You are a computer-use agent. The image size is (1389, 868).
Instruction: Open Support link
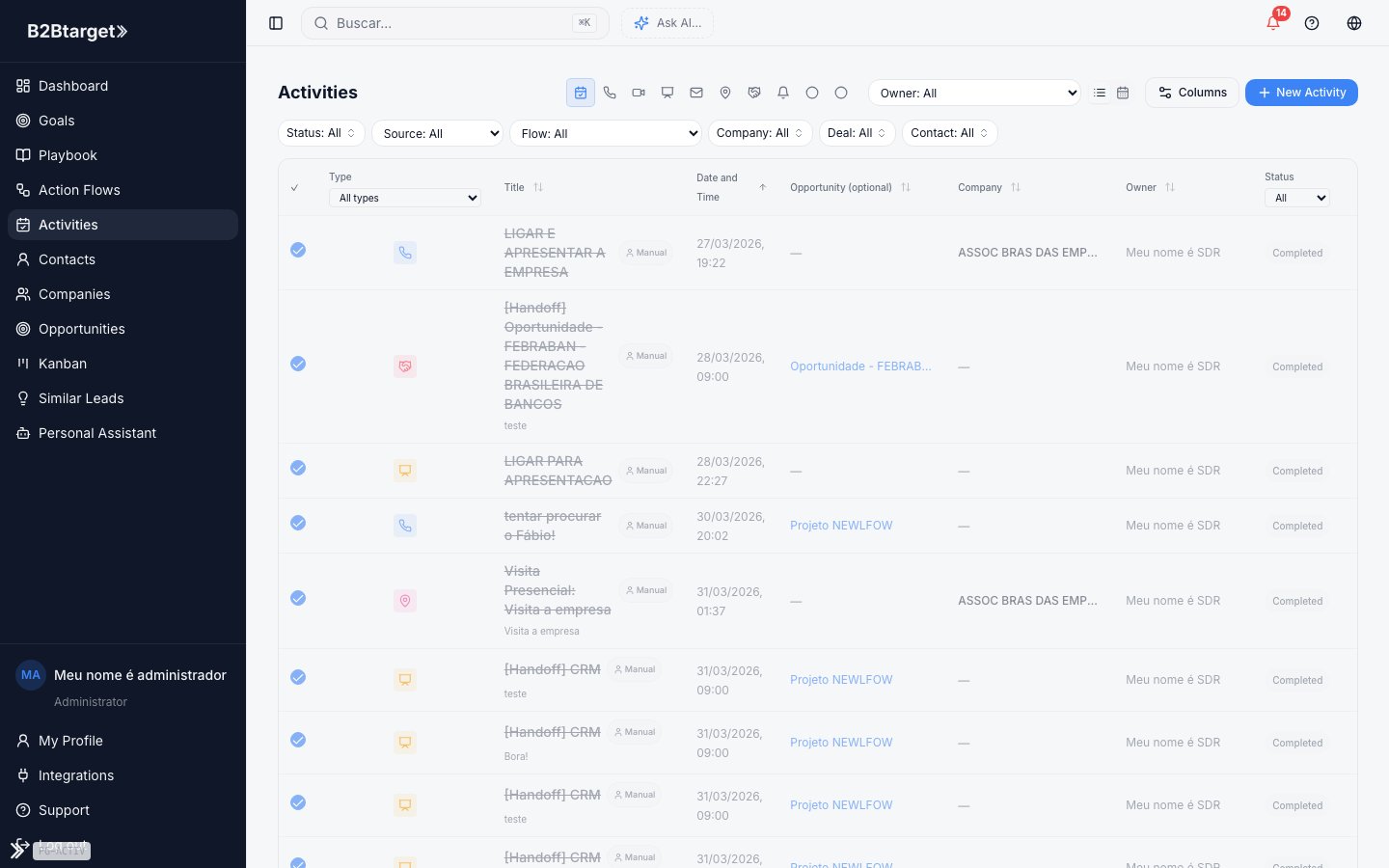point(123,810)
